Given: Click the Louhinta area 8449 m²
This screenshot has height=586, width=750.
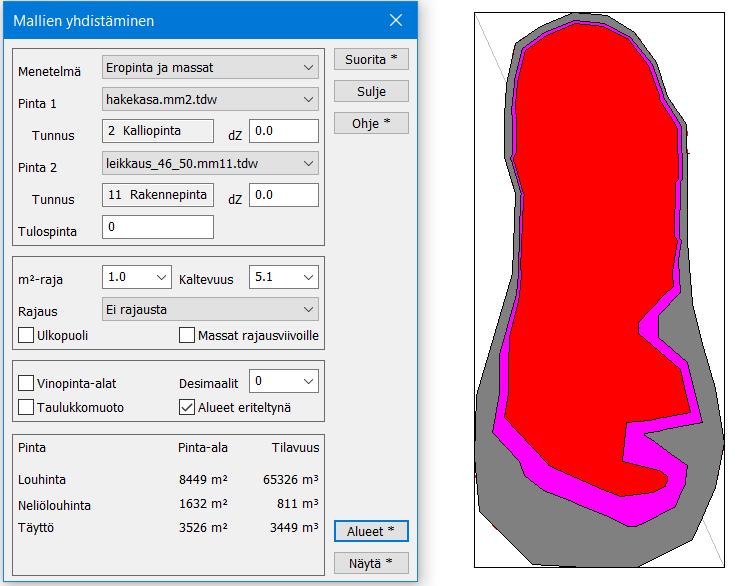Looking at the screenshot, I should point(203,479).
